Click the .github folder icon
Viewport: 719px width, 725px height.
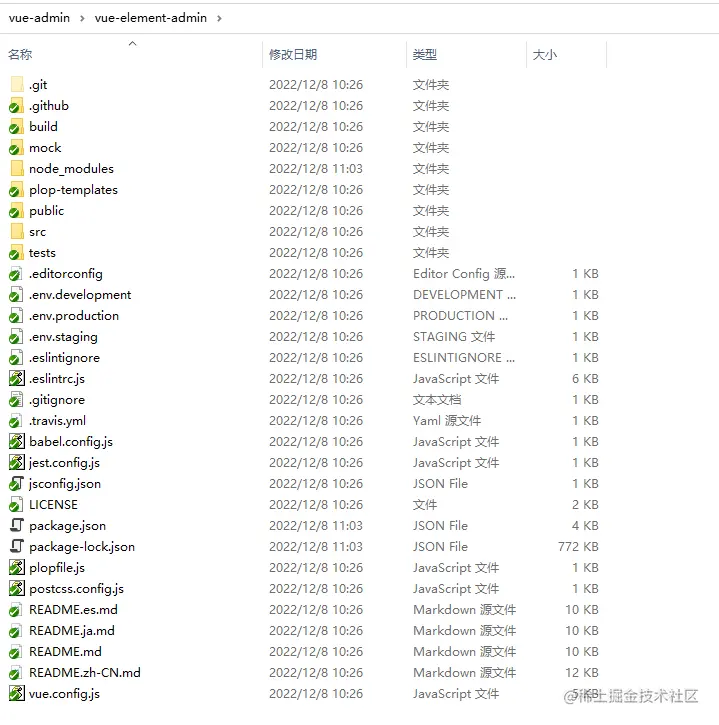click(17, 106)
